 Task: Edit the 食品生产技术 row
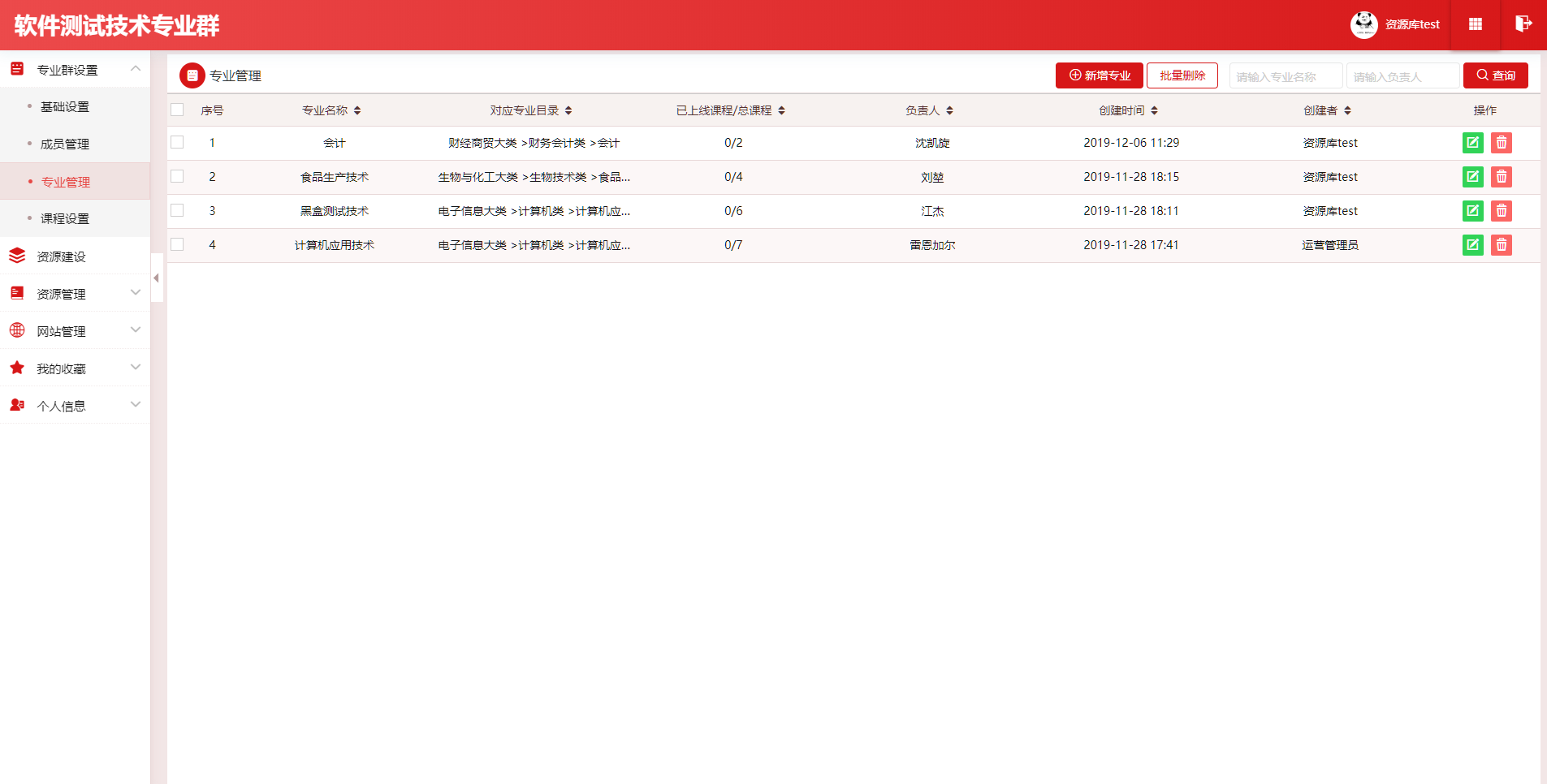pos(1473,177)
